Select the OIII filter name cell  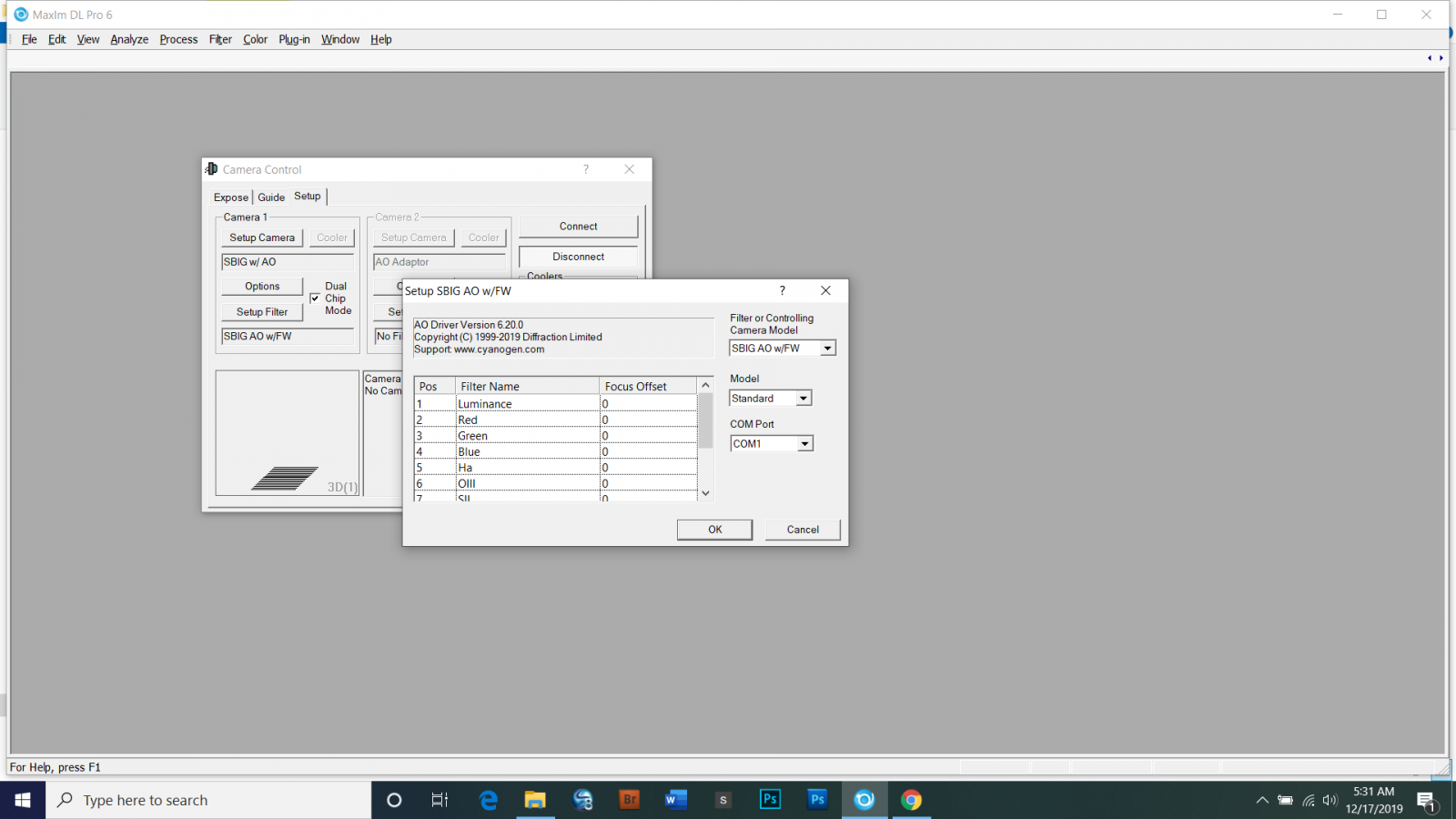click(x=527, y=483)
